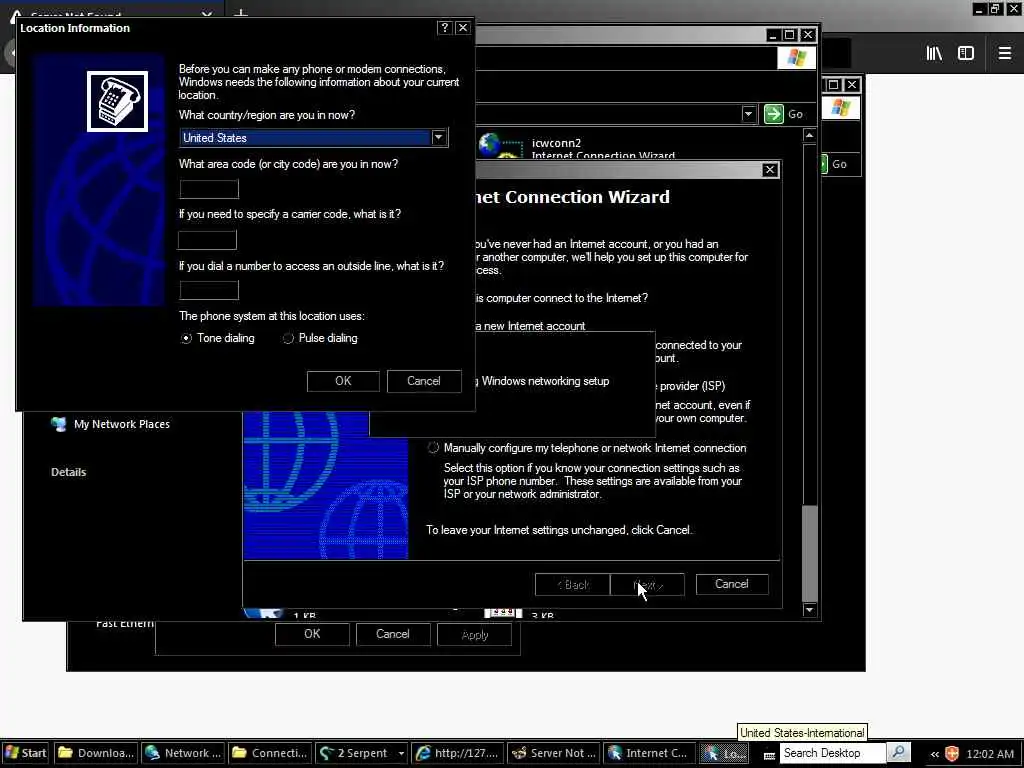The image size is (1024, 768).
Task: Open the Firefox hamburger menu
Action: (1004, 54)
